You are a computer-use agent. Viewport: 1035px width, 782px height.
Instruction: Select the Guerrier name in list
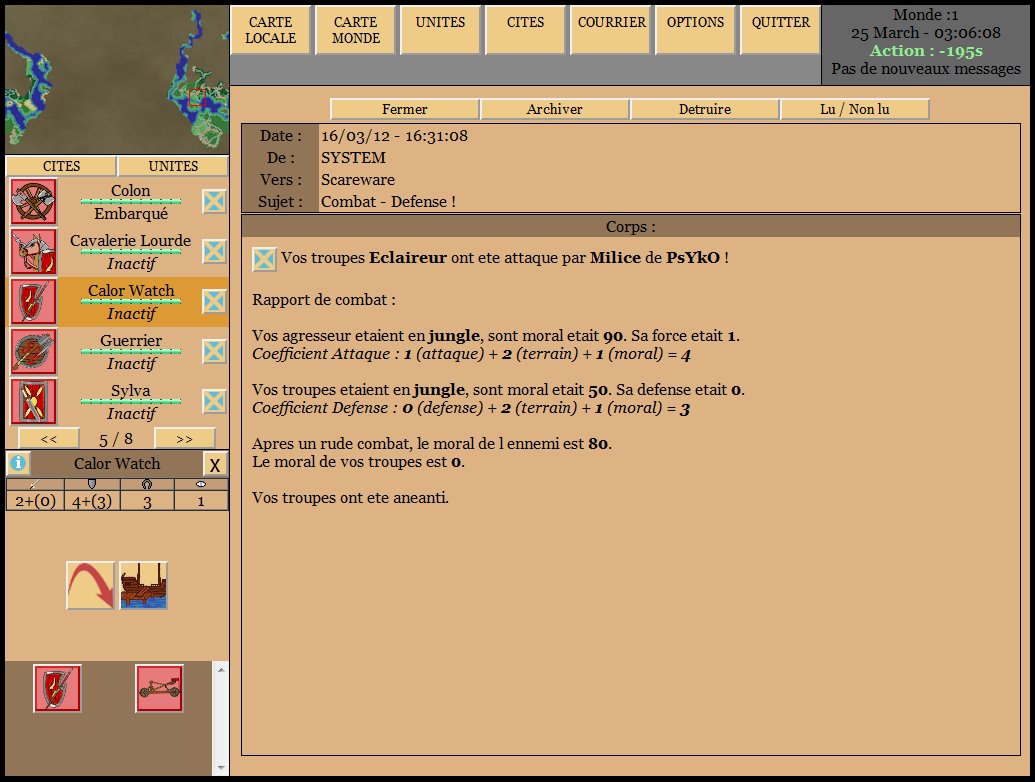[x=131, y=341]
